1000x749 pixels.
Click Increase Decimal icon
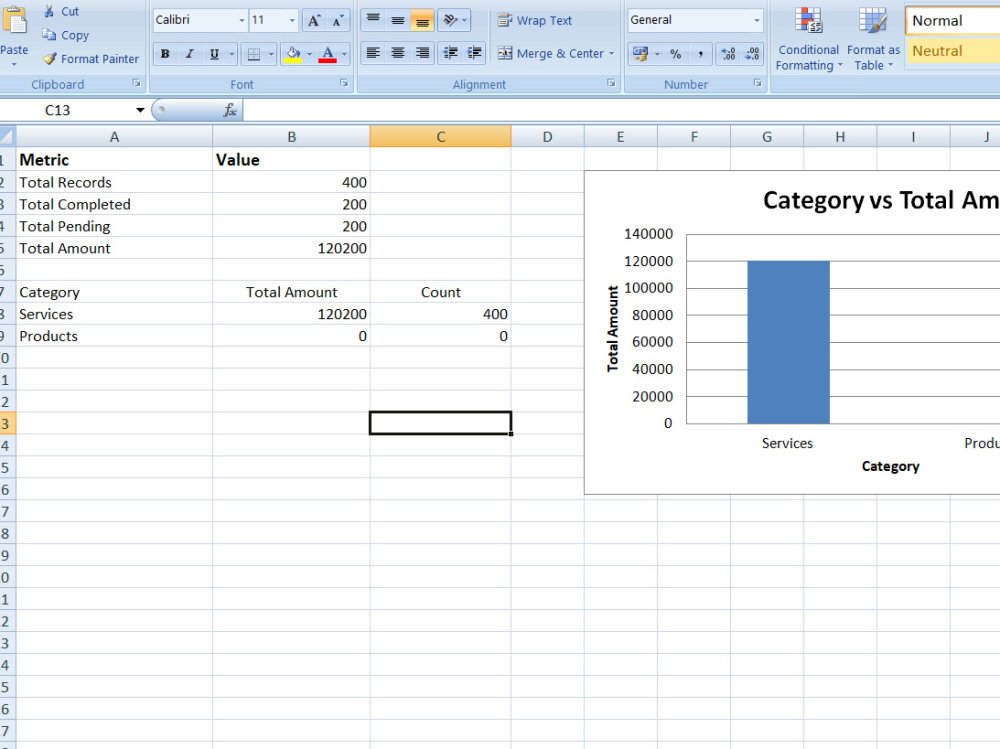[x=728, y=54]
